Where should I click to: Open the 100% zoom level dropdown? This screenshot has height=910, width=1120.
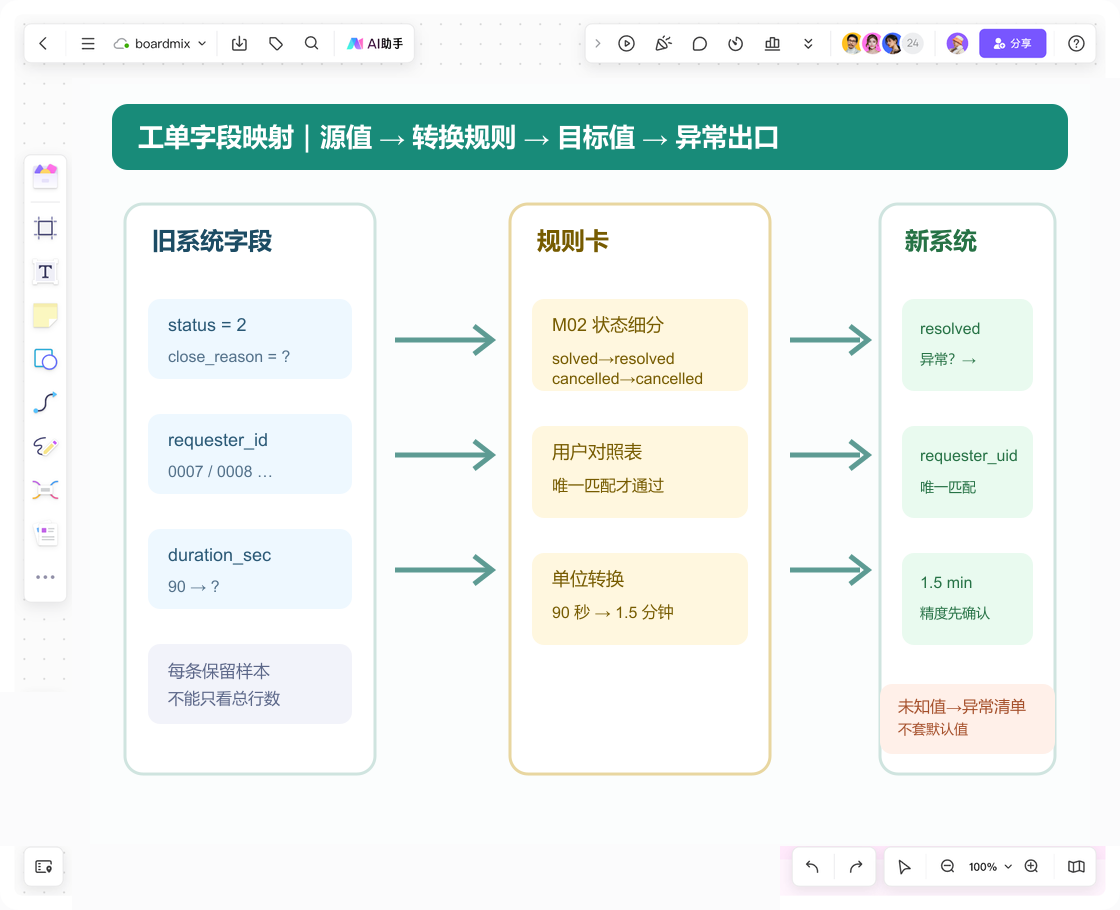(x=990, y=866)
